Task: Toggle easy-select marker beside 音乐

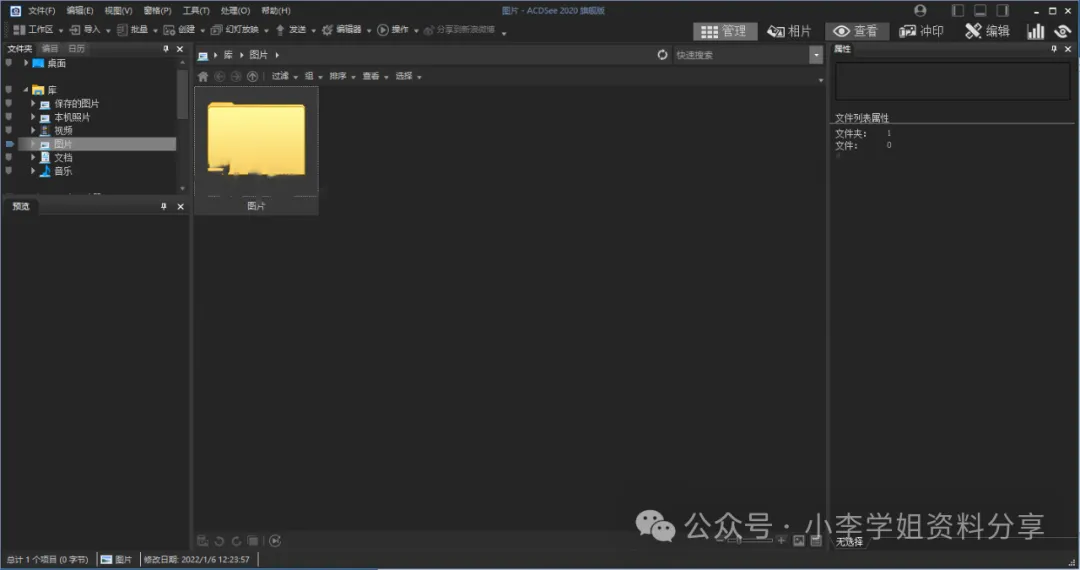Action: coord(8,171)
